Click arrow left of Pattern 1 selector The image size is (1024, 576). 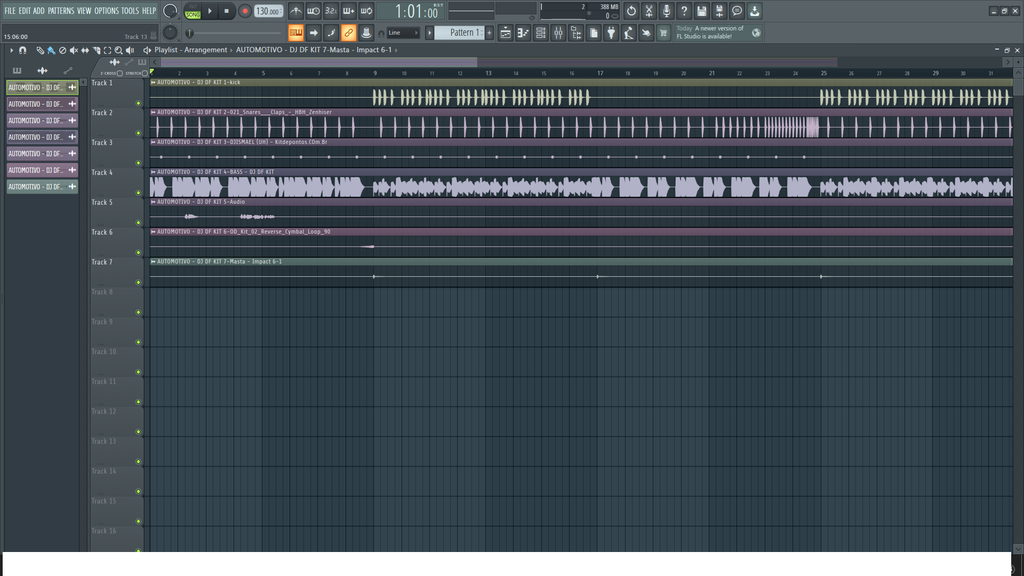[x=430, y=33]
